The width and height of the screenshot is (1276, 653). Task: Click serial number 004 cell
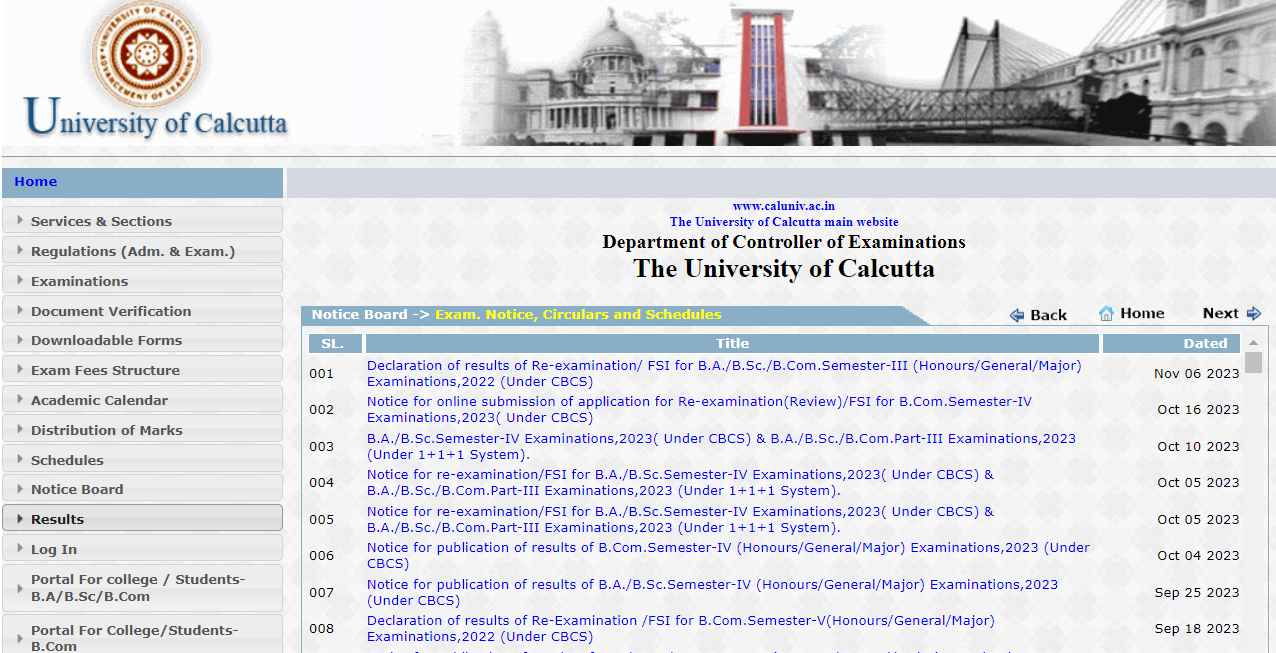(321, 482)
